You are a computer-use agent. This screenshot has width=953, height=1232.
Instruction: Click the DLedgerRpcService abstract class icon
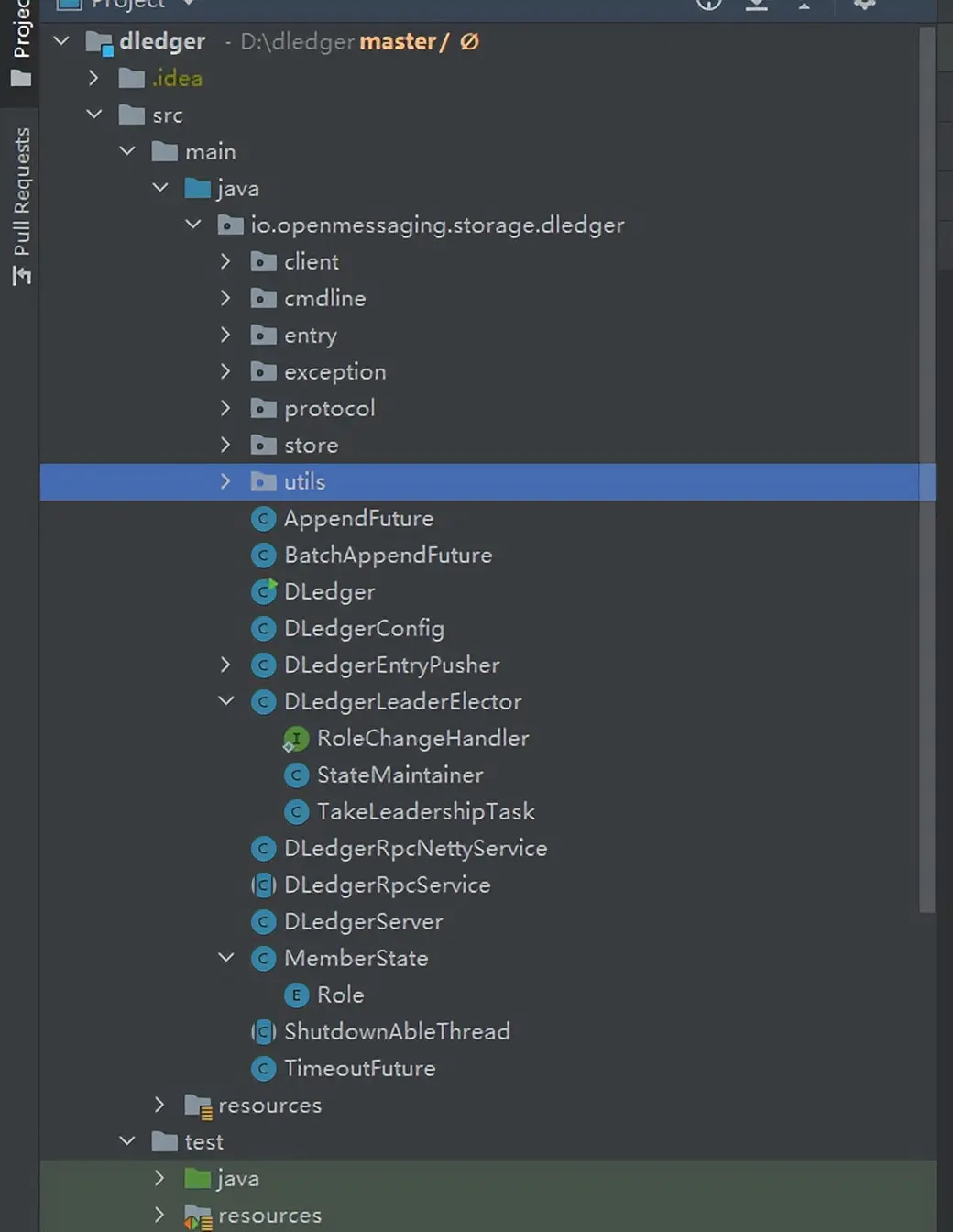click(x=264, y=885)
